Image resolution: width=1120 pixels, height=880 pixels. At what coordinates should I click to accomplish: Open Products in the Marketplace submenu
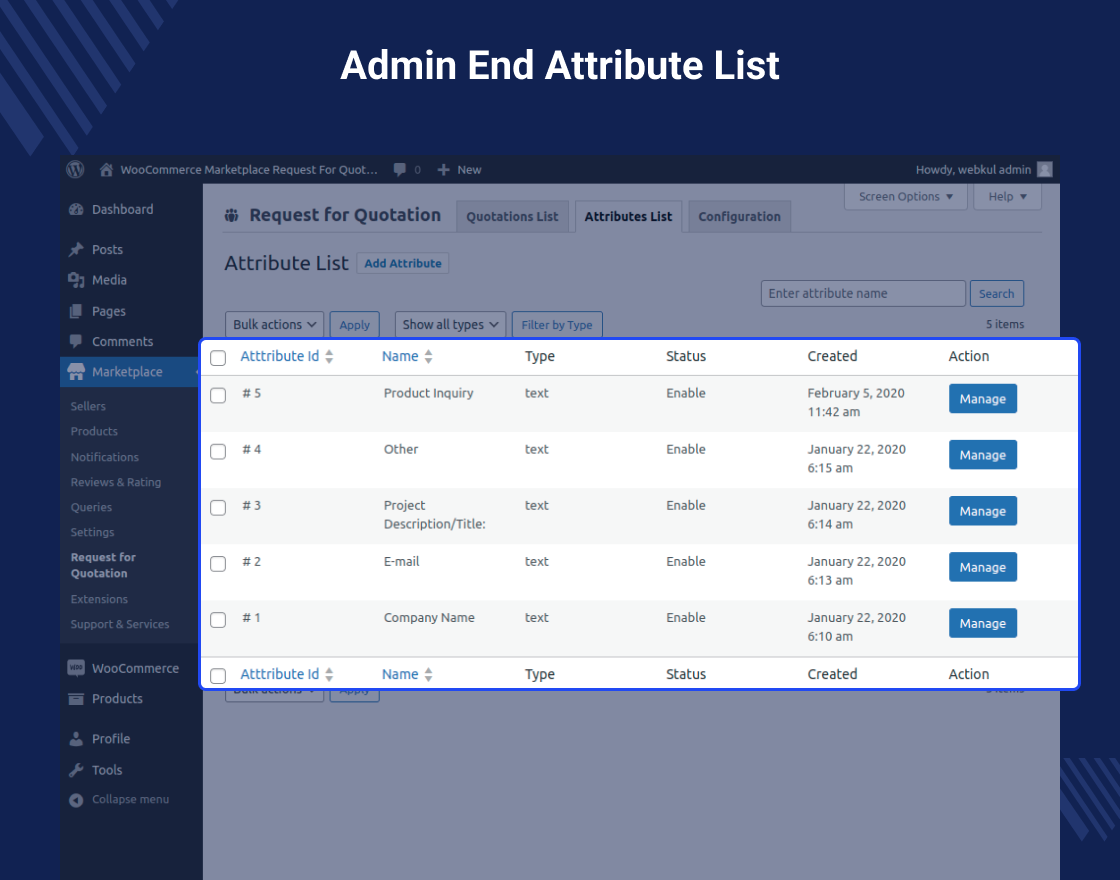94,431
